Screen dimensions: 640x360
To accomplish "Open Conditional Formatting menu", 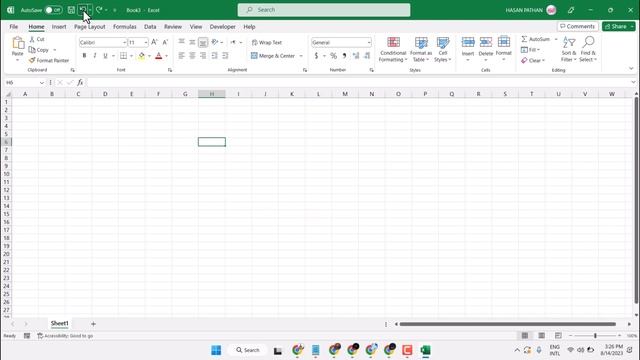I will click(393, 49).
